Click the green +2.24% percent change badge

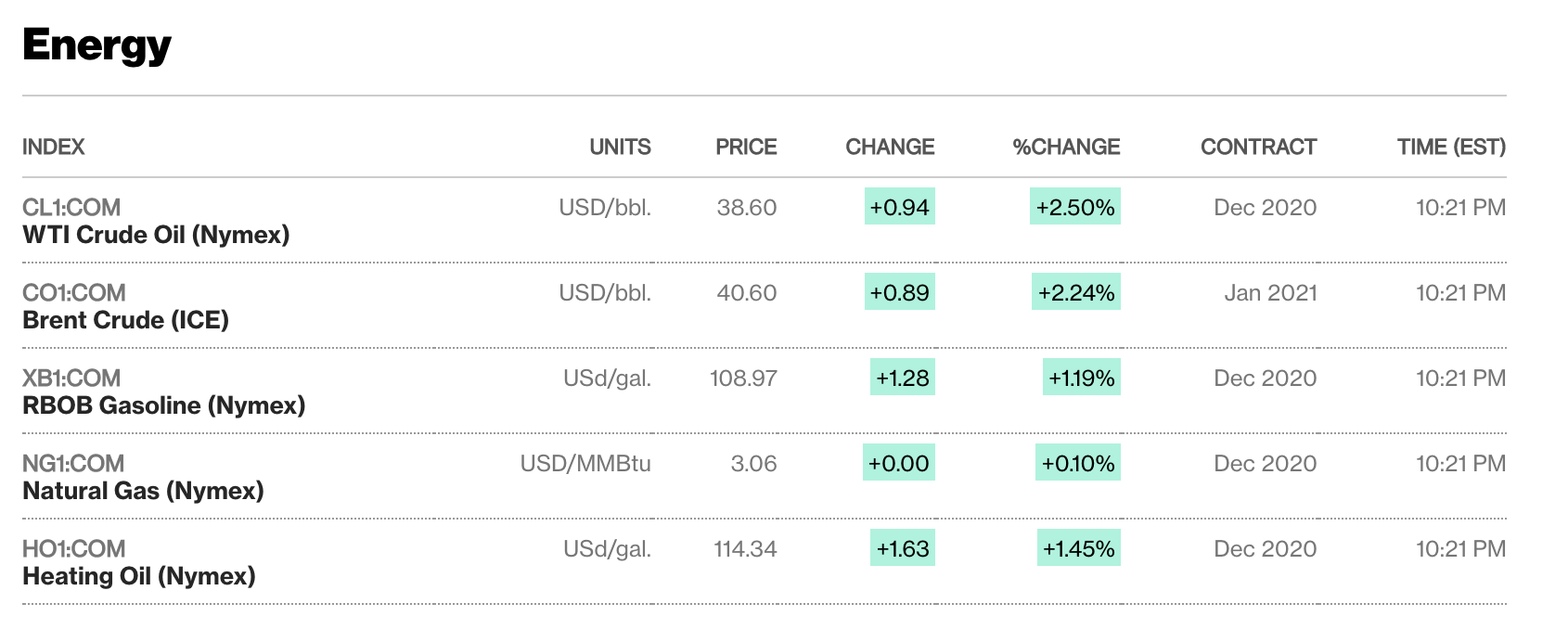pyautogui.click(x=1075, y=292)
